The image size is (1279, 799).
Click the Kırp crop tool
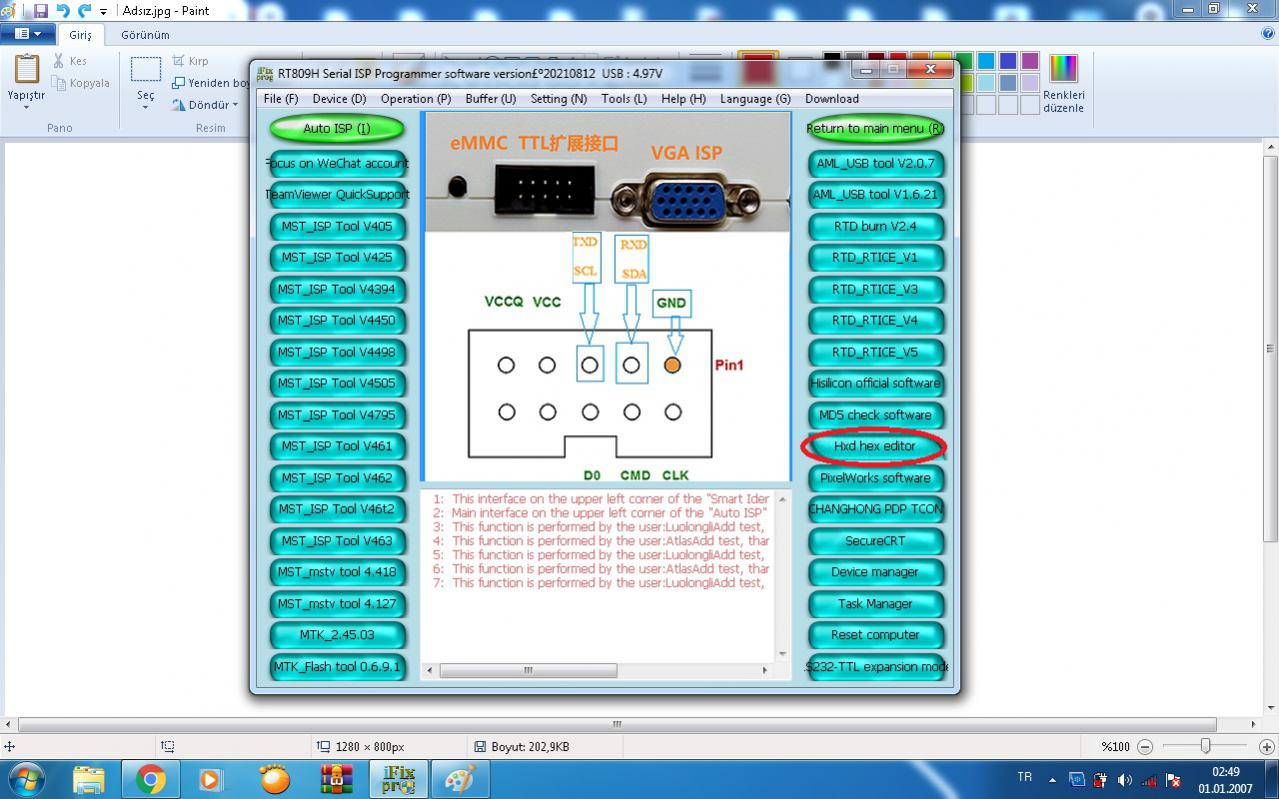click(190, 61)
